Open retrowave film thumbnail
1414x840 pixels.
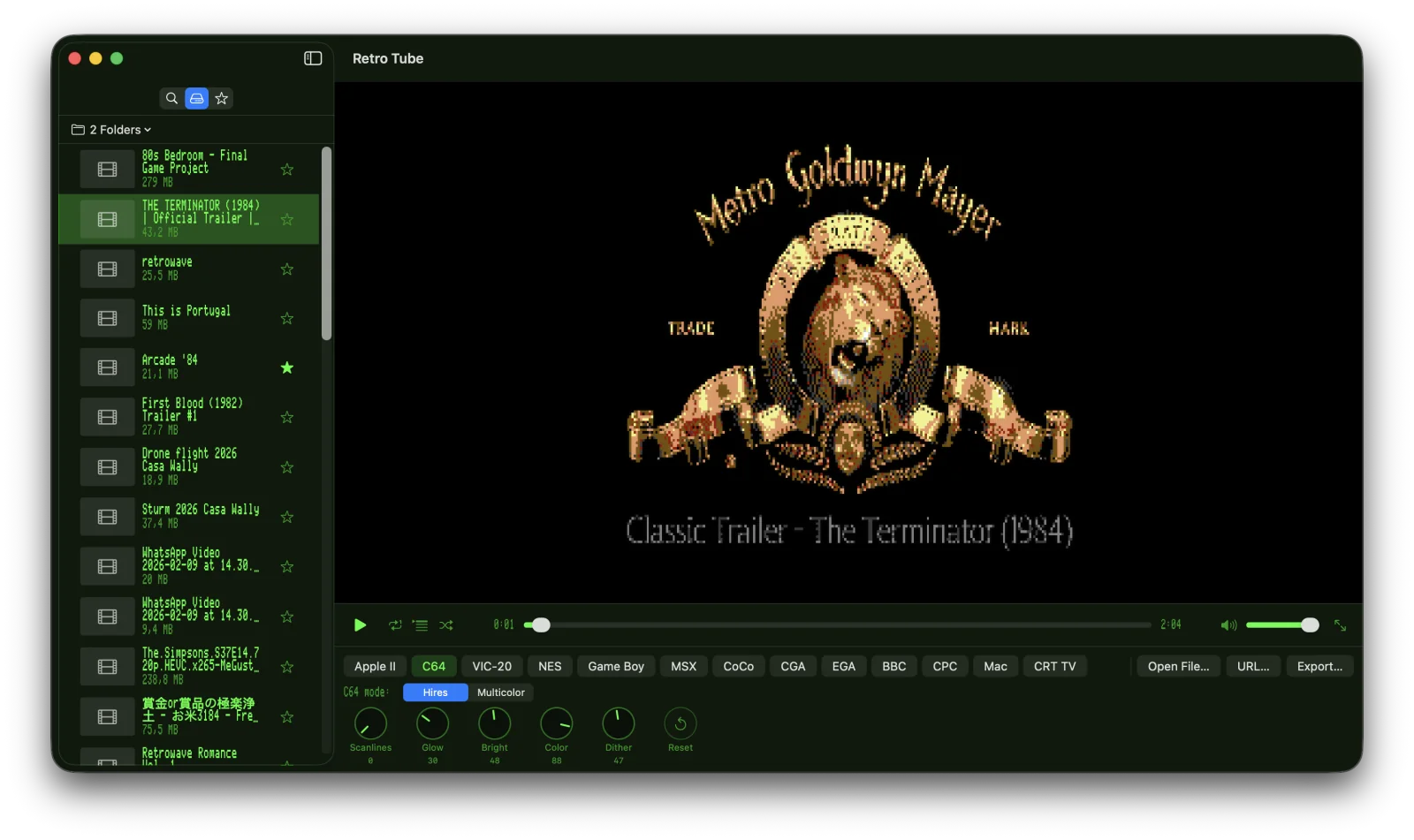(107, 269)
